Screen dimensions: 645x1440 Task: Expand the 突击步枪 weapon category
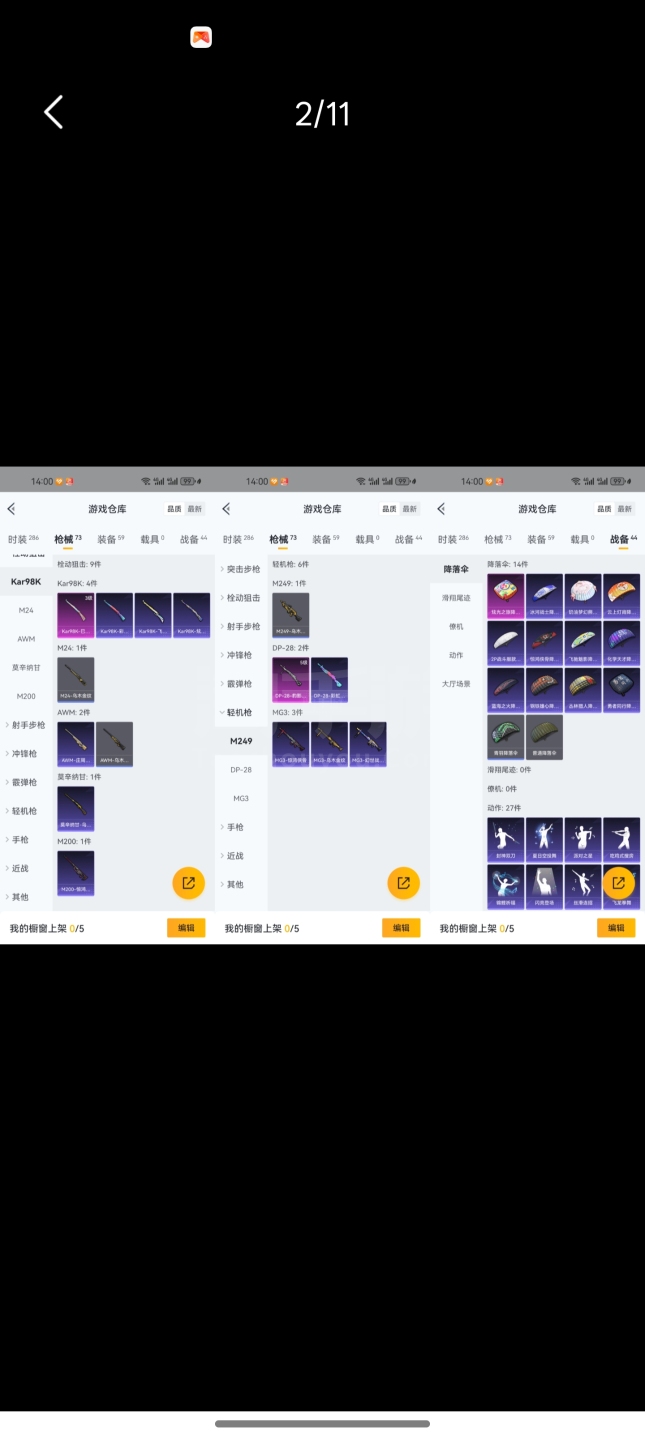(241, 569)
